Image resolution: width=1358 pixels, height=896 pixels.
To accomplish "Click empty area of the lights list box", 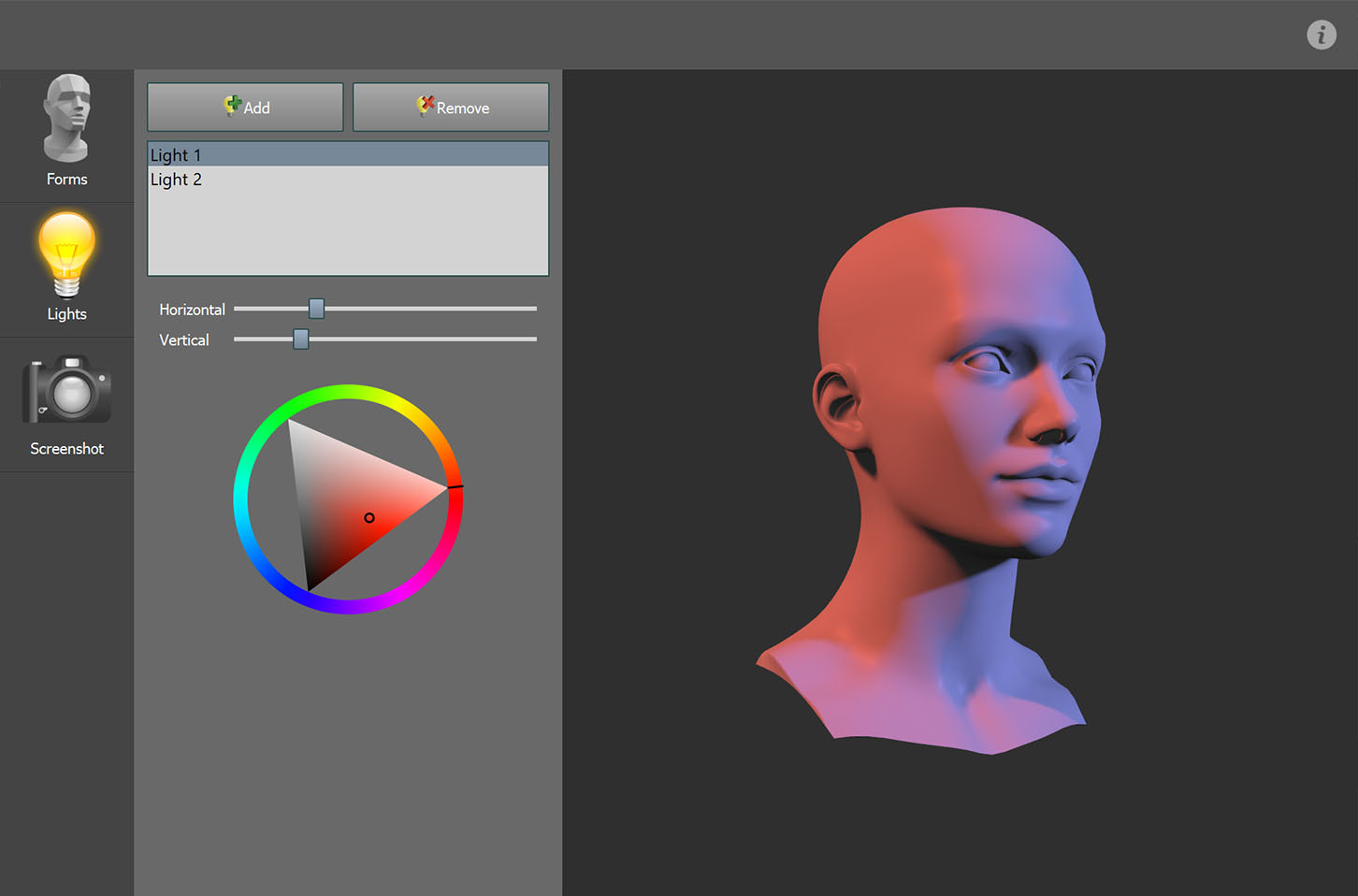I will [x=348, y=234].
